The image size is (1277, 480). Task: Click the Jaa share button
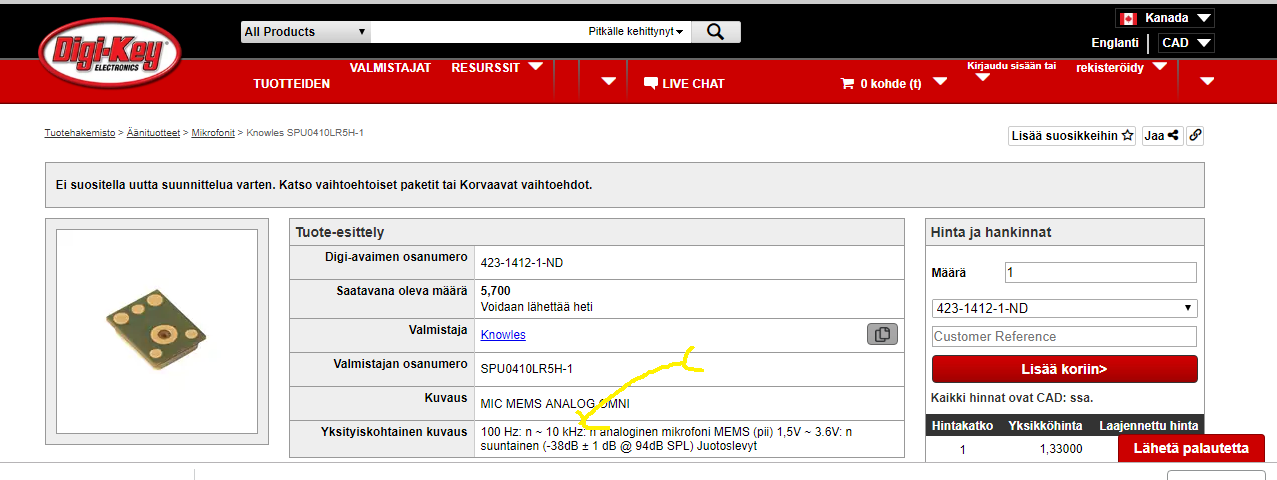click(1162, 136)
